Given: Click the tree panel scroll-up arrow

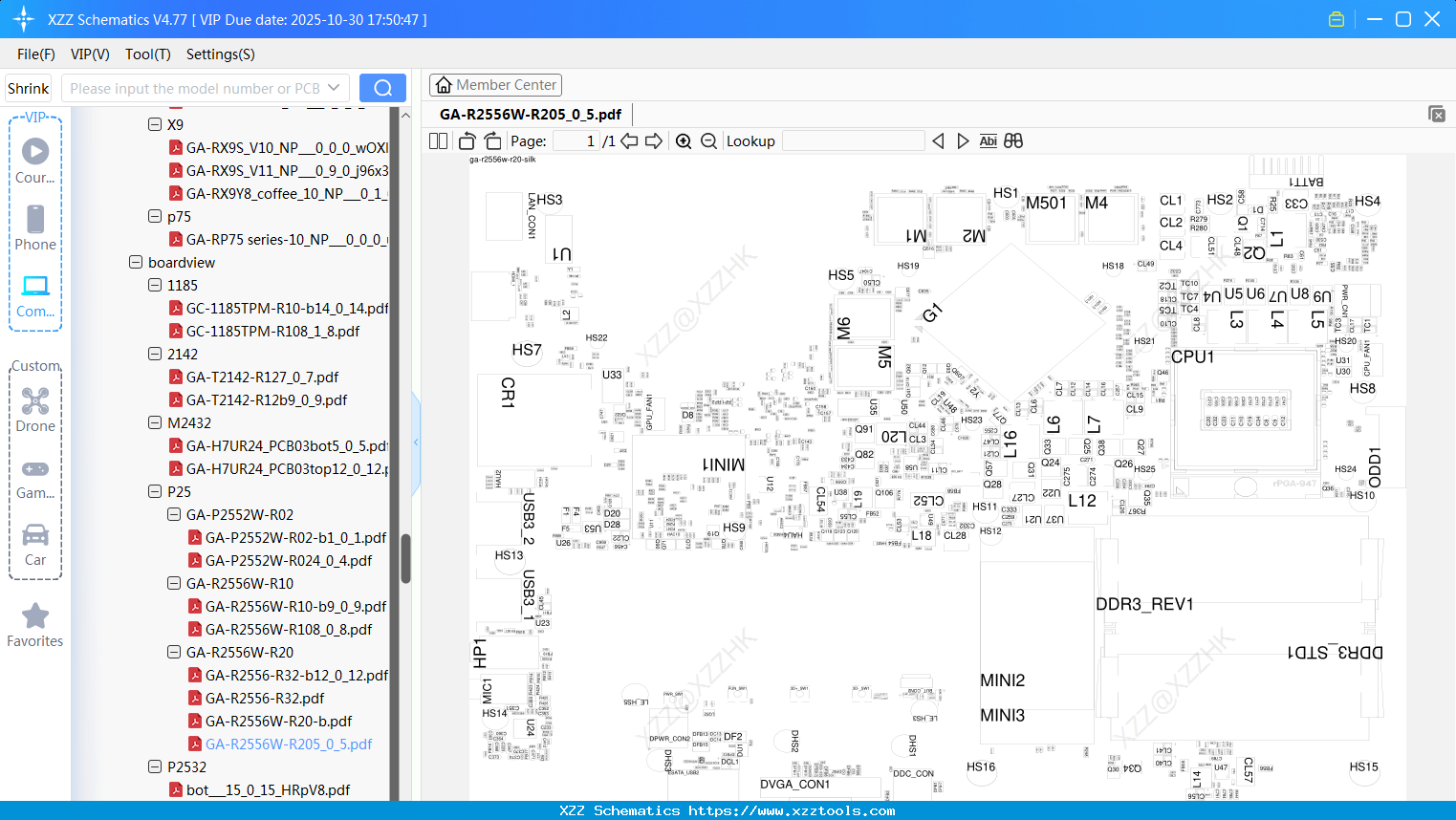Looking at the screenshot, I should [x=405, y=115].
